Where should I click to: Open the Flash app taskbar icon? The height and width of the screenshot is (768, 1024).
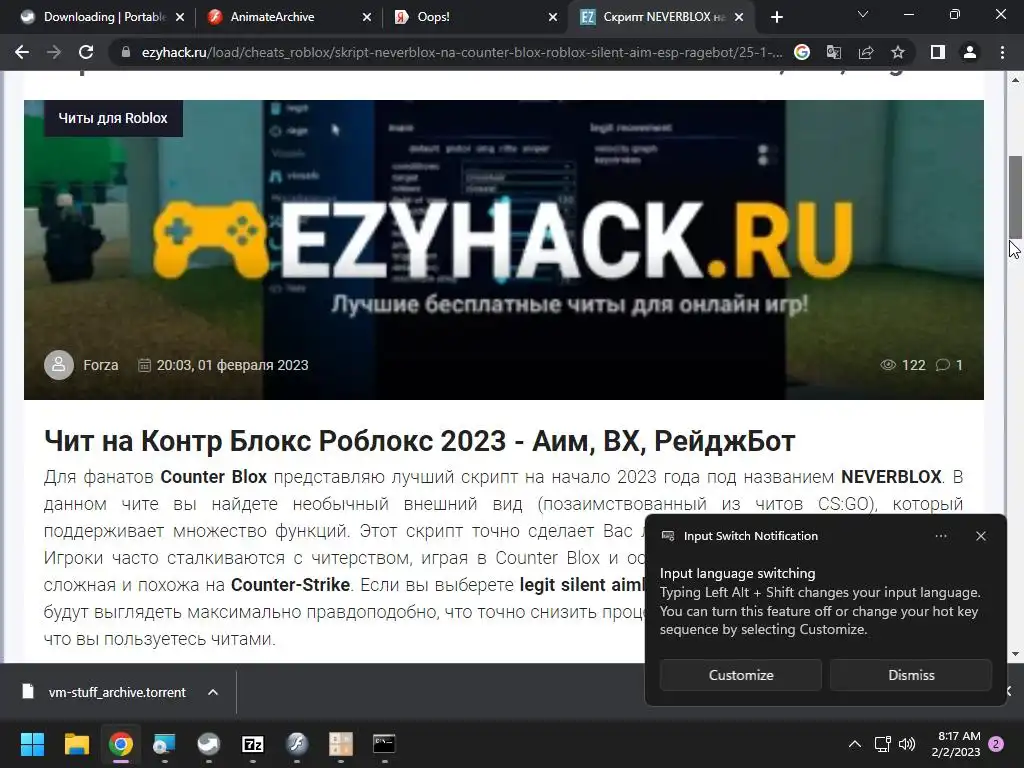[296, 744]
